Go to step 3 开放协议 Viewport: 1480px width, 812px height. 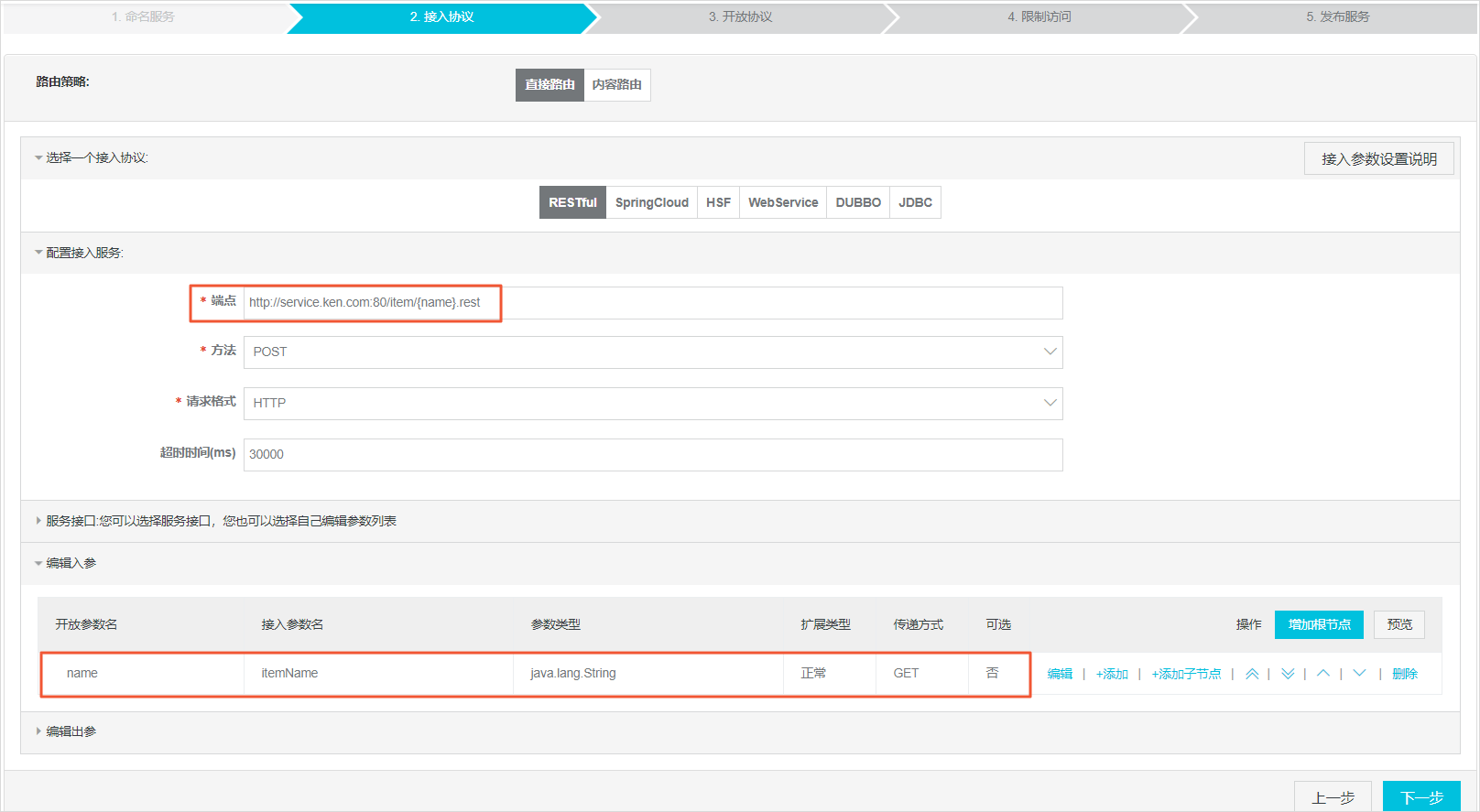point(740,16)
